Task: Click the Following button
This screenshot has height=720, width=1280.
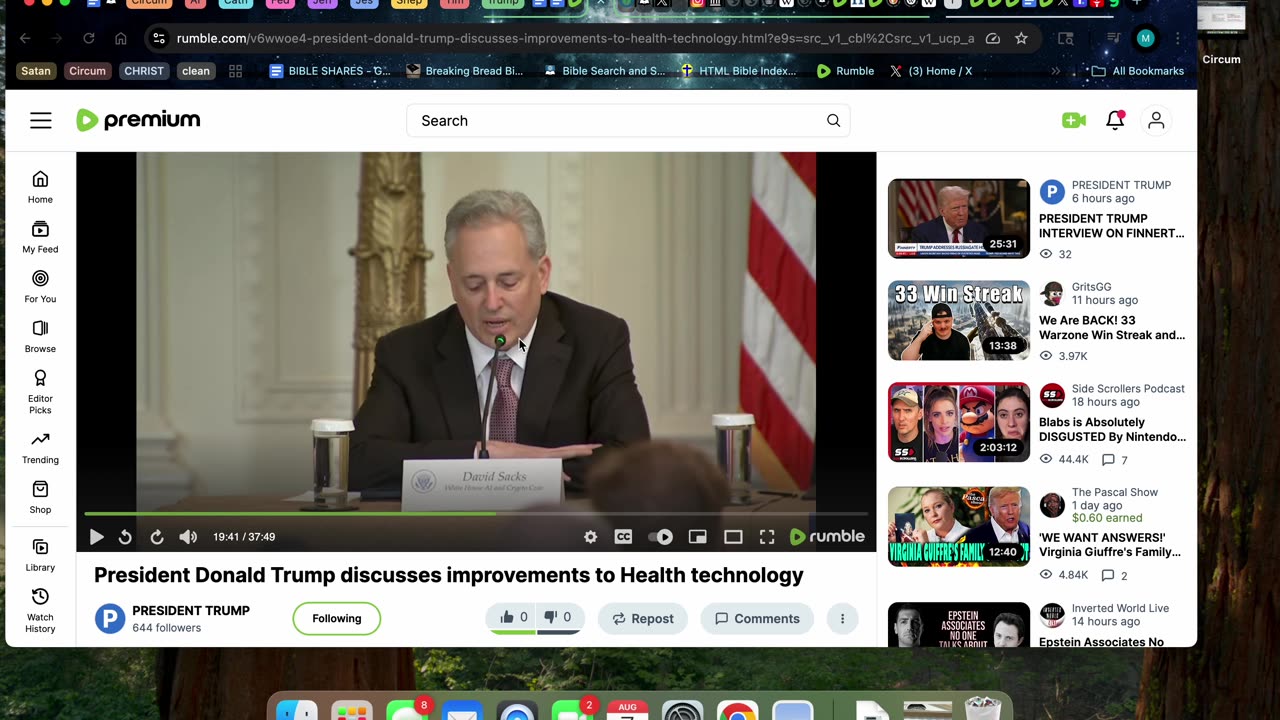Action: [x=337, y=618]
